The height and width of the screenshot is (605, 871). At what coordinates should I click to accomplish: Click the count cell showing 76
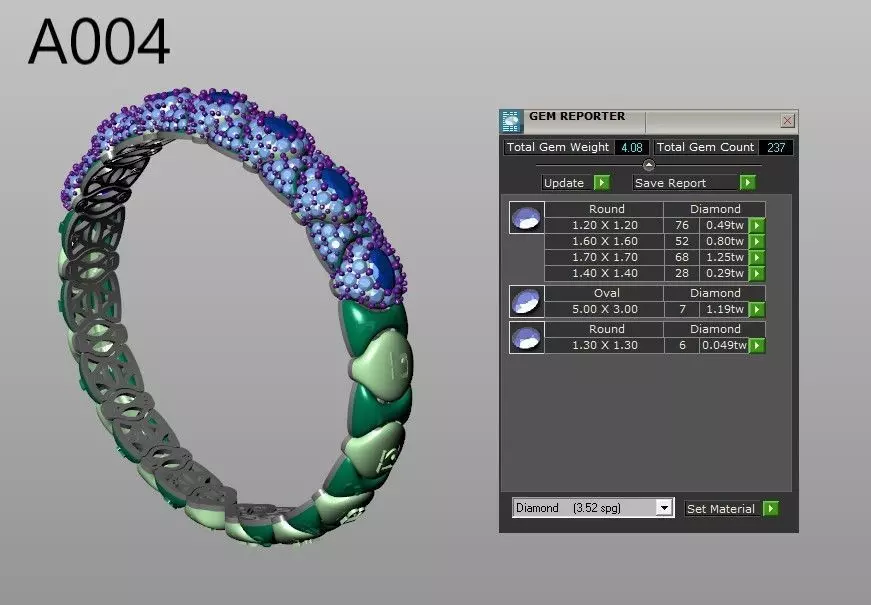point(682,225)
